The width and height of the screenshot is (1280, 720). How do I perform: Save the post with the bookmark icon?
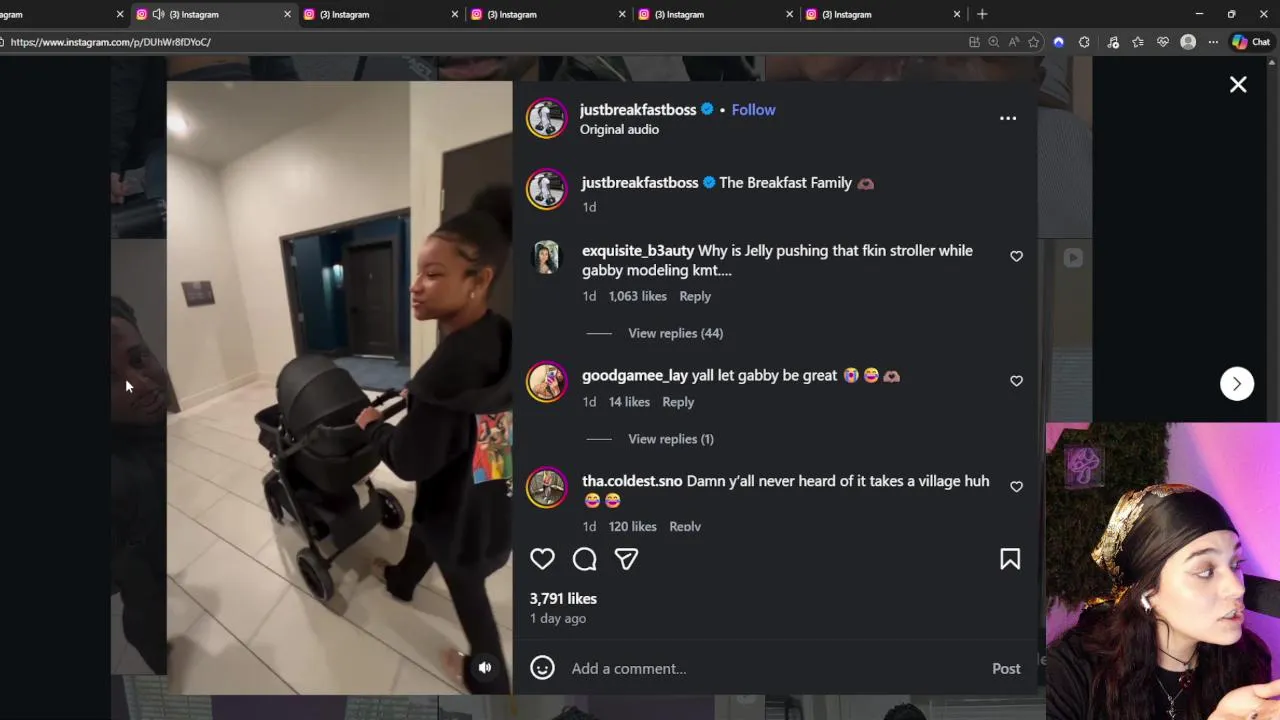1010,559
